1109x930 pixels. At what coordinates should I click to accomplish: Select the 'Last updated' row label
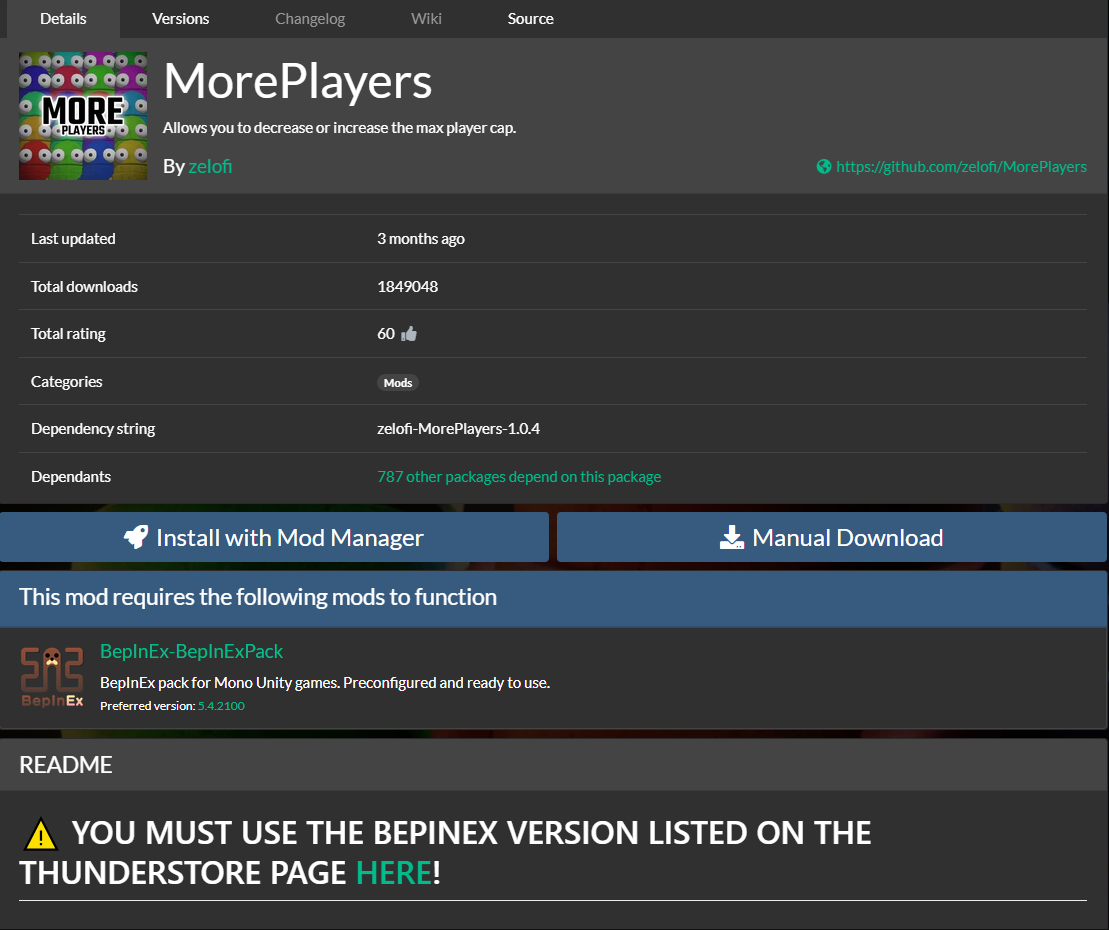(x=73, y=239)
